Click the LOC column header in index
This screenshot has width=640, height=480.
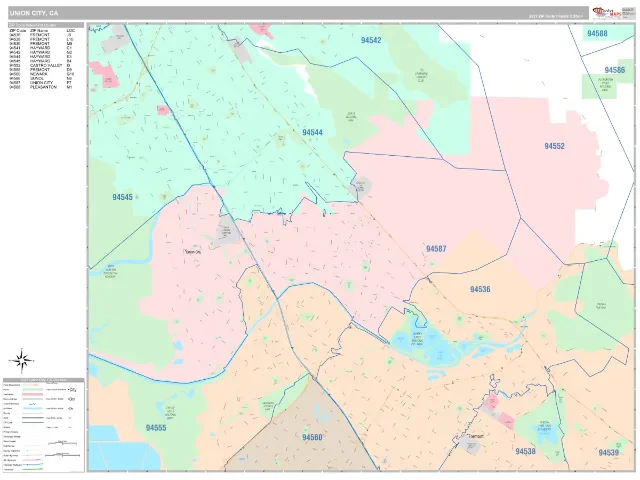[71, 31]
